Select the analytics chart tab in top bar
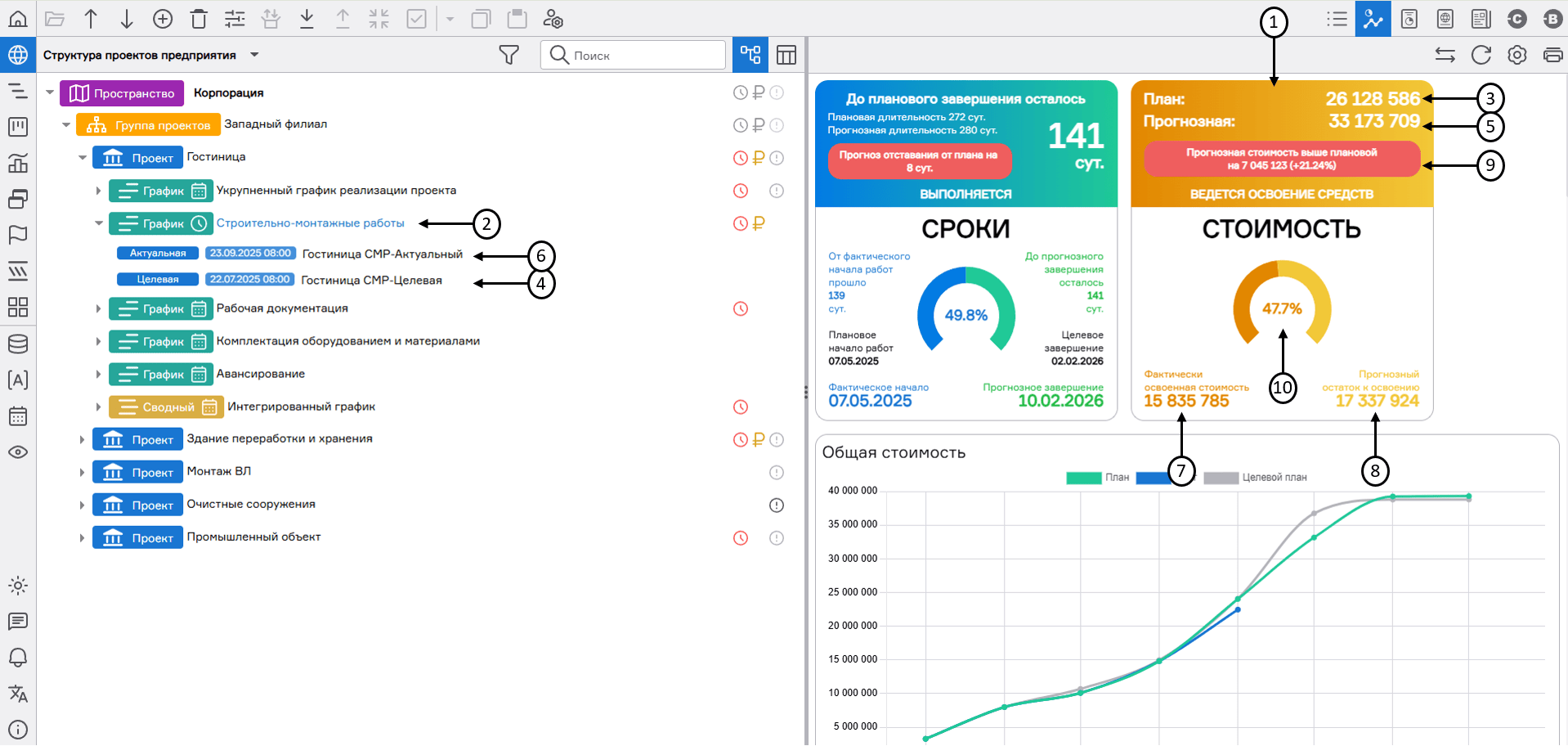The height and width of the screenshot is (746, 1568). click(x=1373, y=19)
